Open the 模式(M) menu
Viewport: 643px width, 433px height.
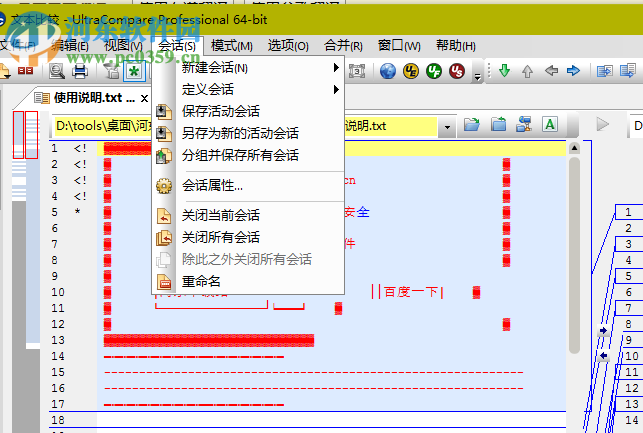[232, 46]
